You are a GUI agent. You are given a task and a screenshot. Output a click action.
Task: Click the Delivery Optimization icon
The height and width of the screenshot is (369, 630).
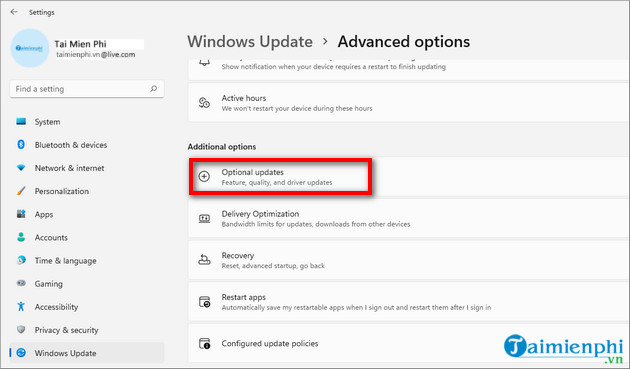(x=204, y=219)
